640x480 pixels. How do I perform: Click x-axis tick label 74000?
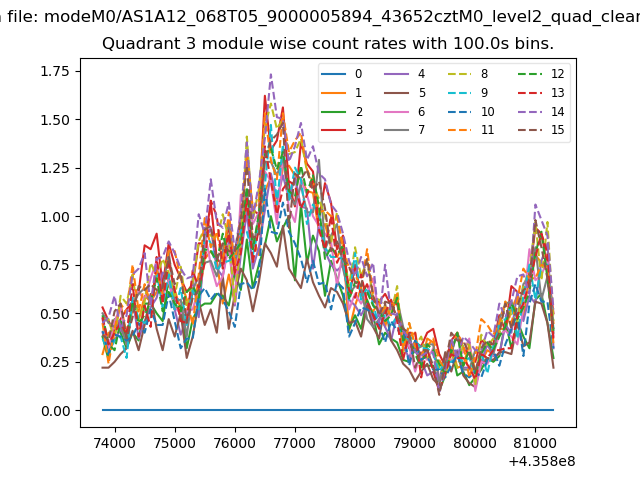pyautogui.click(x=115, y=443)
